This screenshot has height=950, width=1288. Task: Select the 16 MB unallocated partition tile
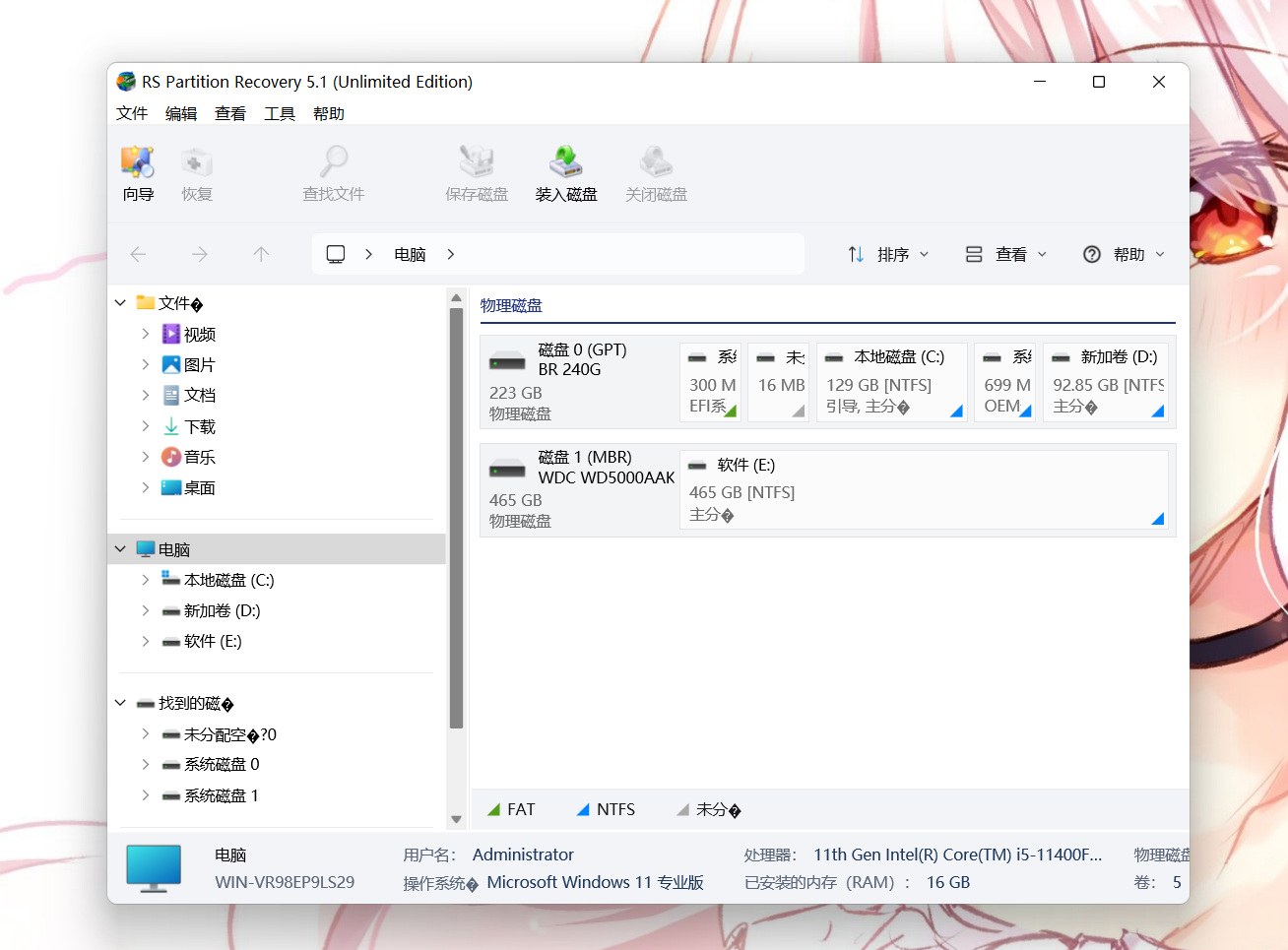(x=779, y=382)
